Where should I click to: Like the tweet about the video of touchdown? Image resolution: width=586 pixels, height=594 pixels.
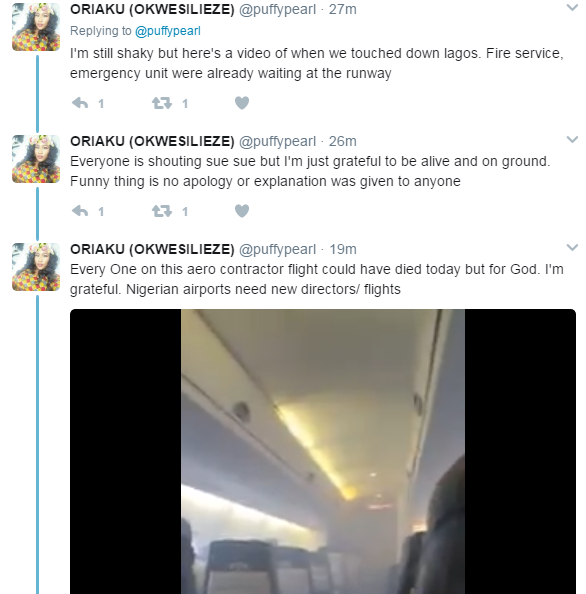coord(242,103)
